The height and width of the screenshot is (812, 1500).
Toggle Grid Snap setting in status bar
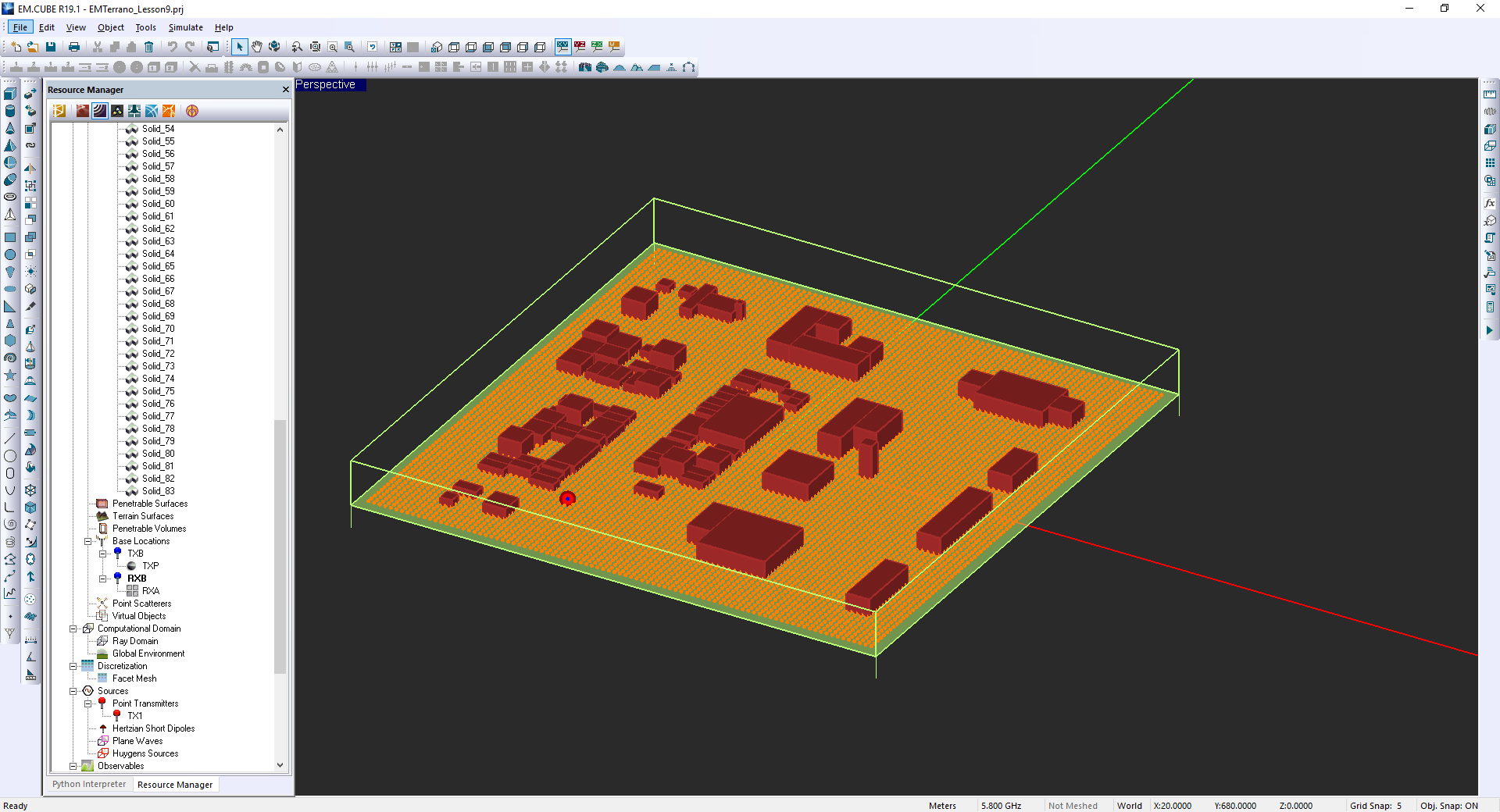tap(1375, 806)
